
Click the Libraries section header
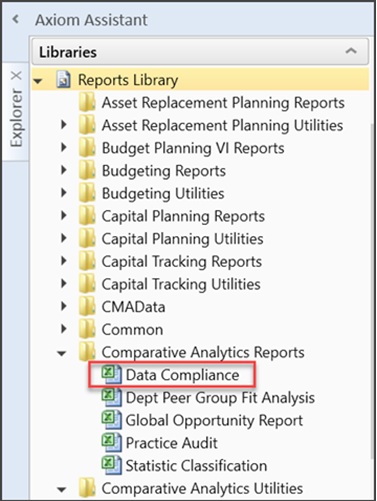click(x=200, y=51)
